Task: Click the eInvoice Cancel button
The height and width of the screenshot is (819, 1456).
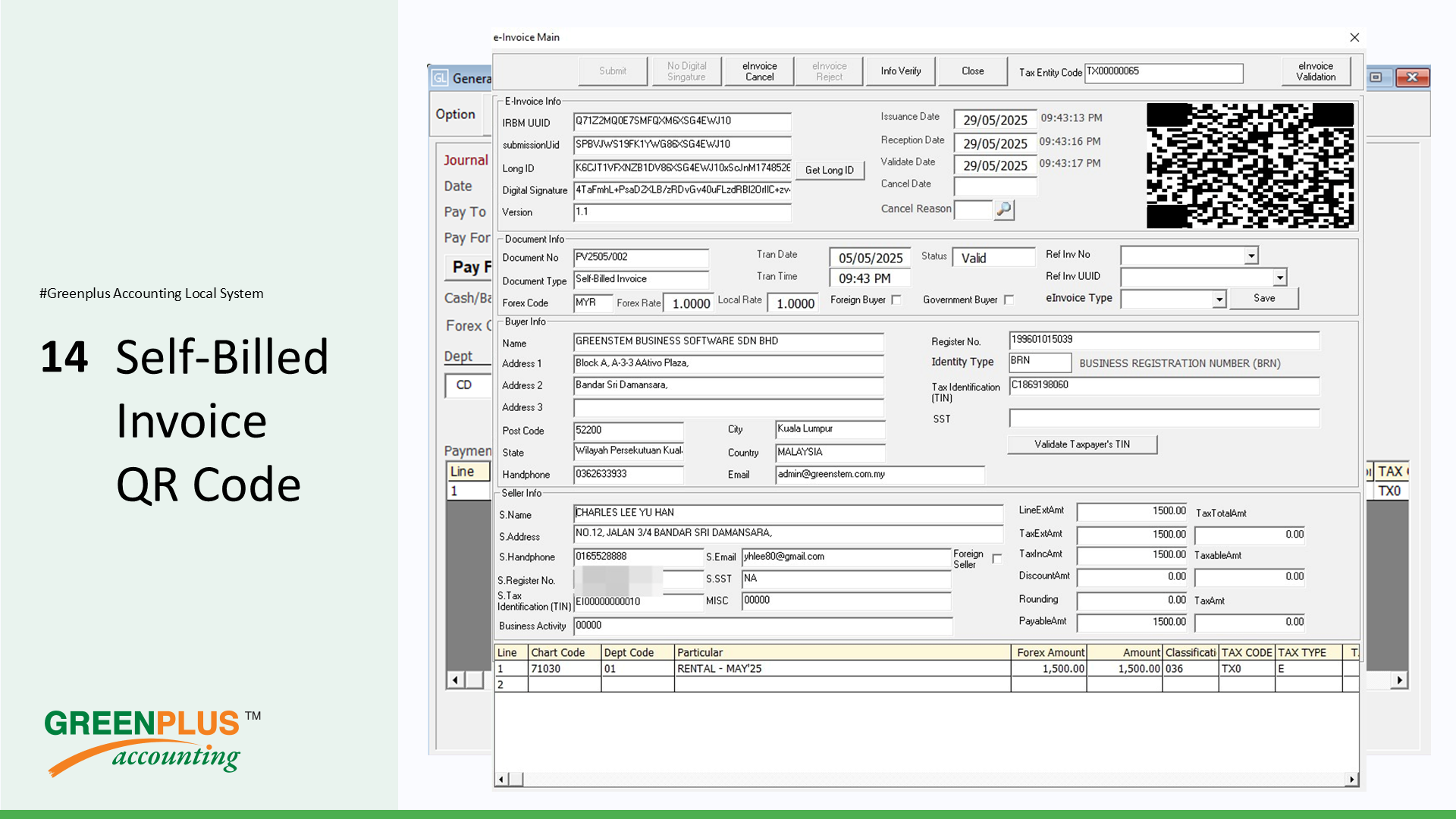Action: pyautogui.click(x=759, y=71)
